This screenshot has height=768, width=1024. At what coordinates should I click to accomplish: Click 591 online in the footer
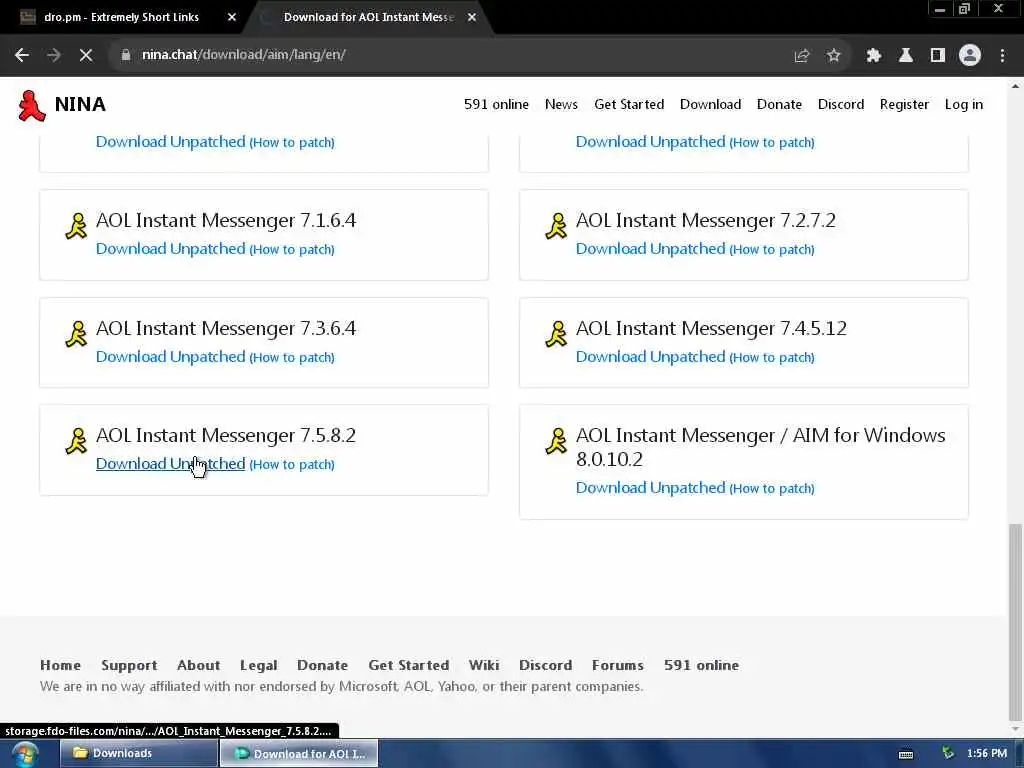701,665
